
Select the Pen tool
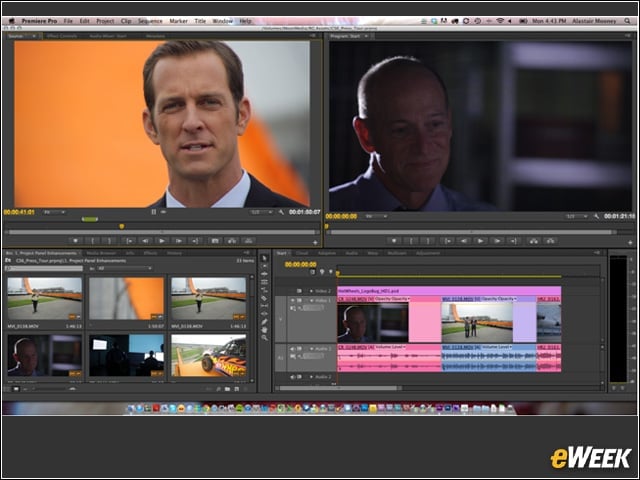(x=264, y=322)
